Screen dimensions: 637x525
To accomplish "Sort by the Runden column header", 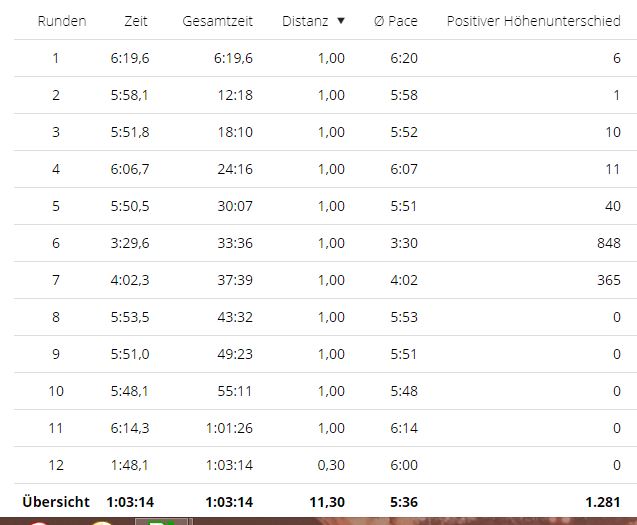I will point(62,21).
